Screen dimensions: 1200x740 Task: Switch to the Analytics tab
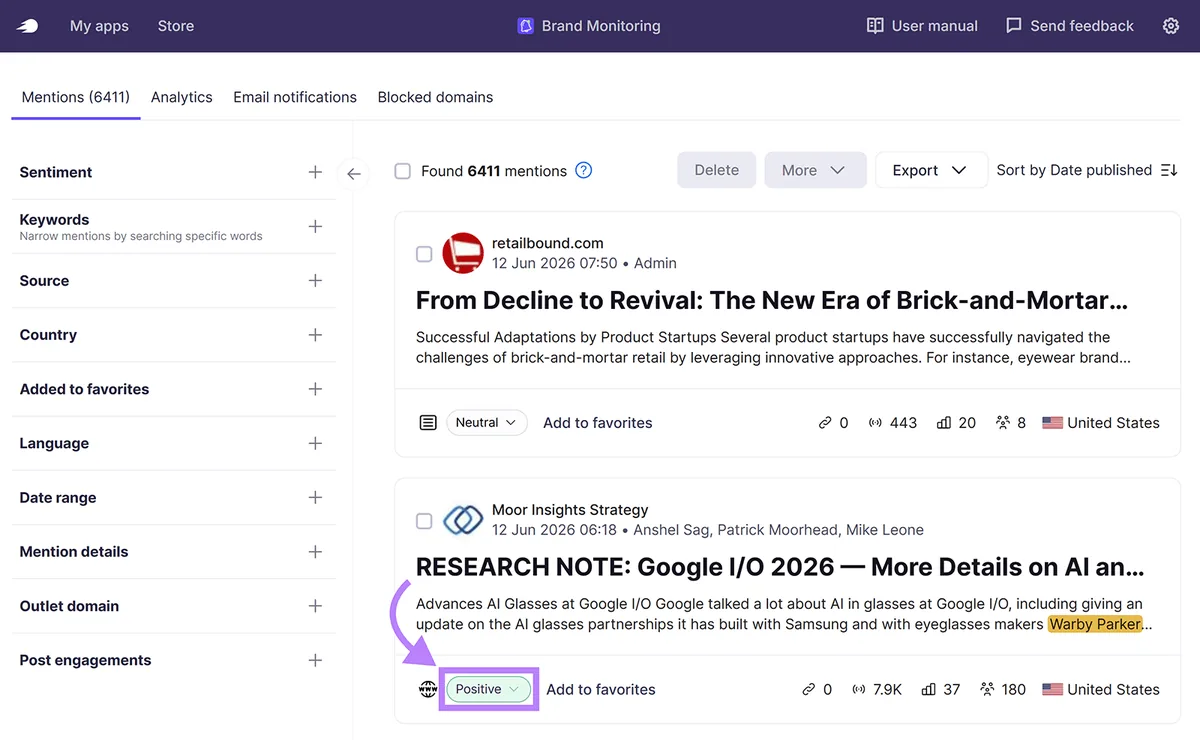[182, 97]
